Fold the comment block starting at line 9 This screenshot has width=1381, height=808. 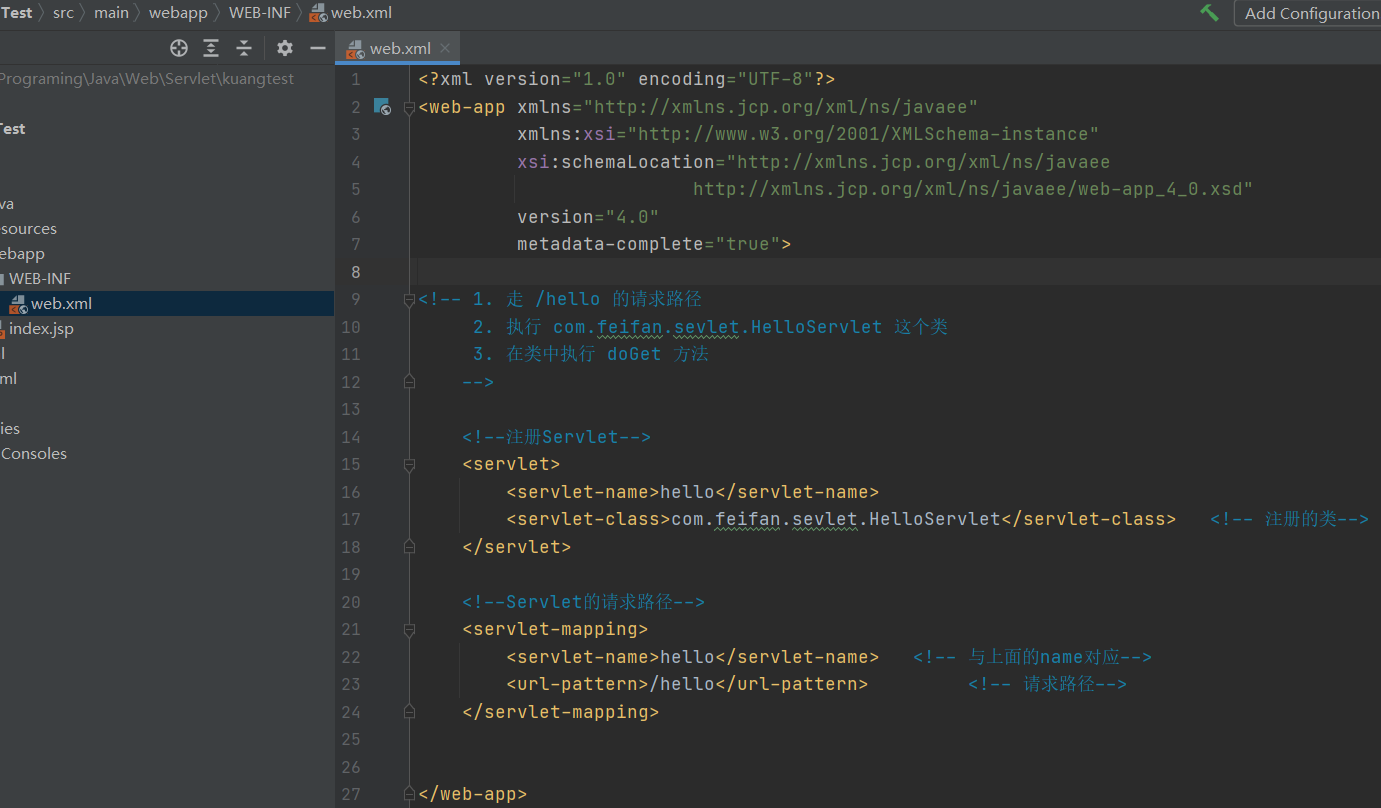point(409,300)
